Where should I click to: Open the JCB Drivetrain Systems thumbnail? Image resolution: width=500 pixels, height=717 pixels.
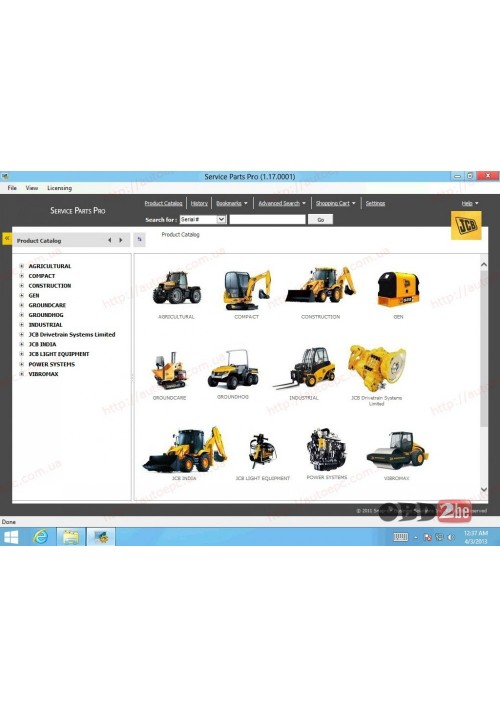376,369
